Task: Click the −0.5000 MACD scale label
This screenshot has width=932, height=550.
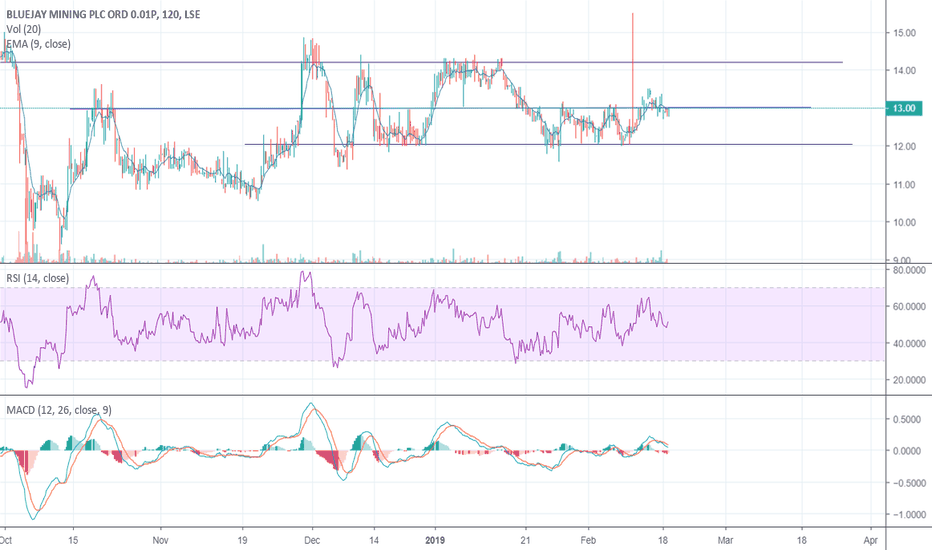Action: click(907, 483)
